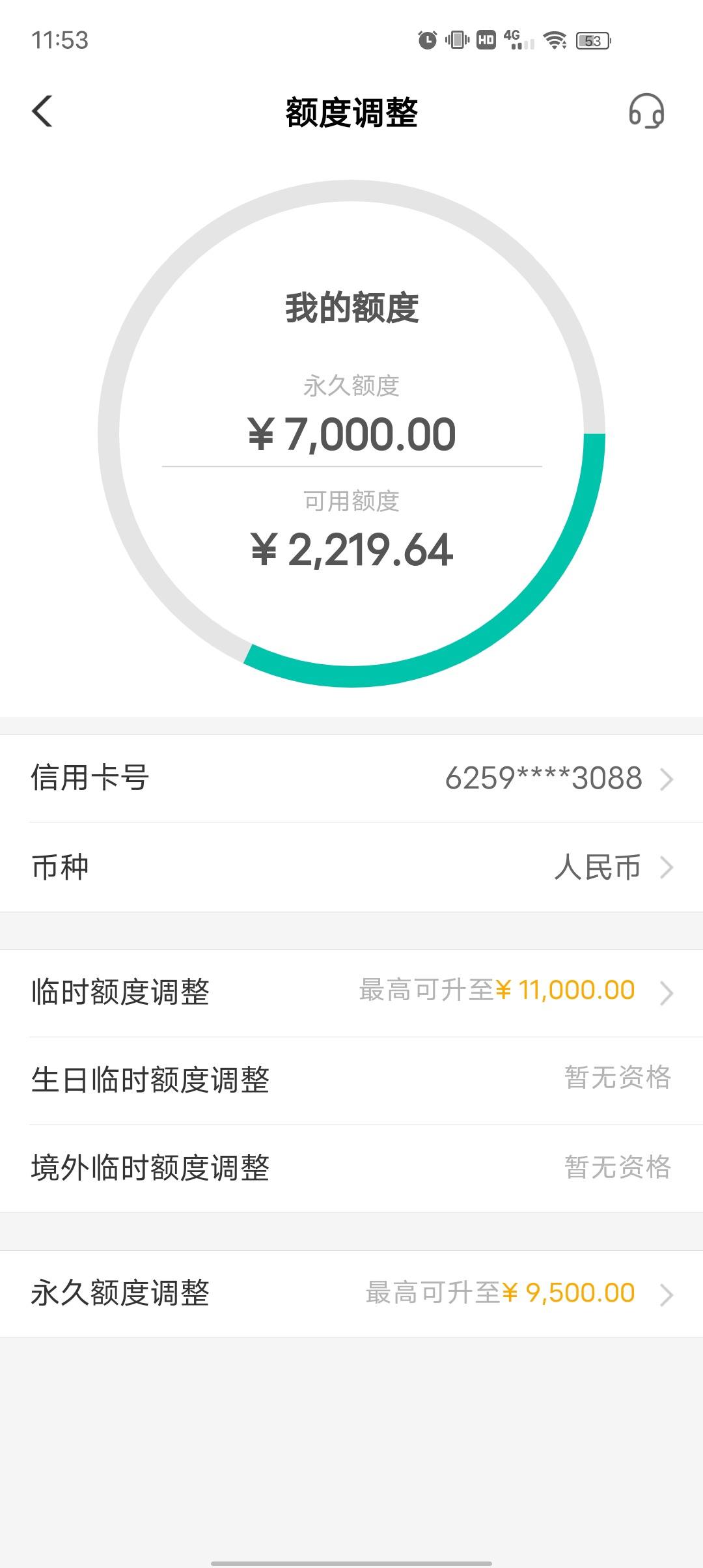The height and width of the screenshot is (1568, 703).
Task: Open the 永久额度调整 menu row
Action: 351,1295
